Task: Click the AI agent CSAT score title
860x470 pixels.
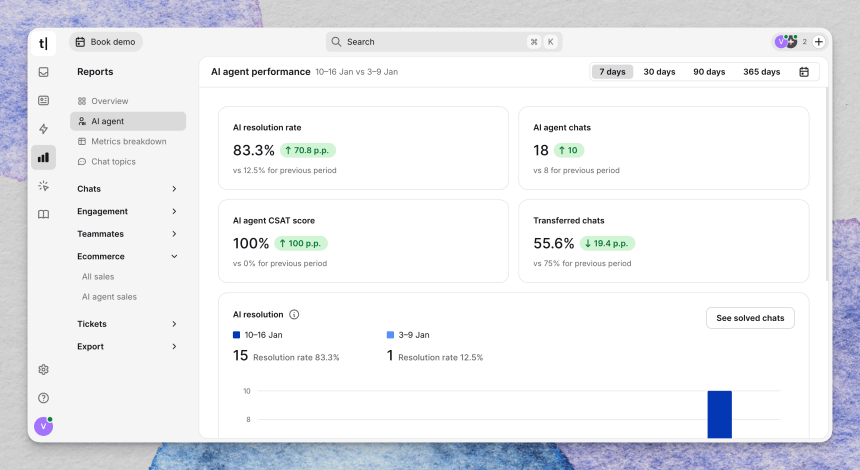Action: pos(274,220)
